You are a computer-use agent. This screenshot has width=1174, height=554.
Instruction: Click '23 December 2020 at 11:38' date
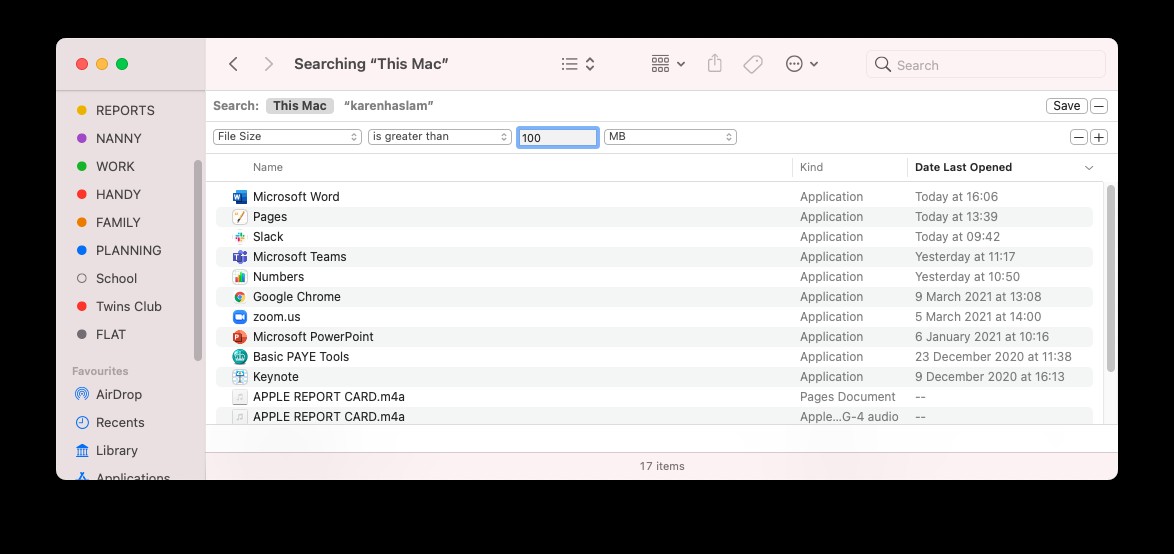[x=993, y=357]
